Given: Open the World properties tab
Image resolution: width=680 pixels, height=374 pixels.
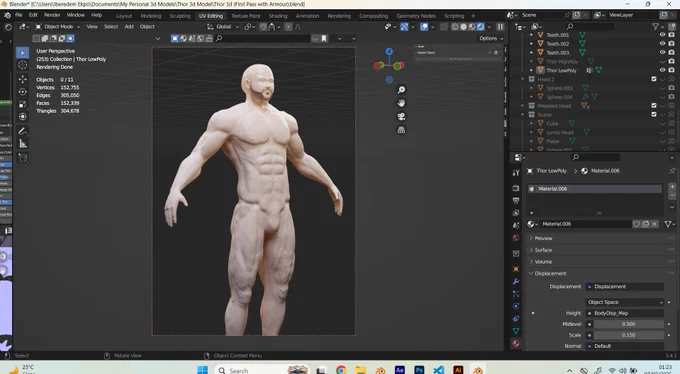Looking at the screenshot, I should 516,238.
